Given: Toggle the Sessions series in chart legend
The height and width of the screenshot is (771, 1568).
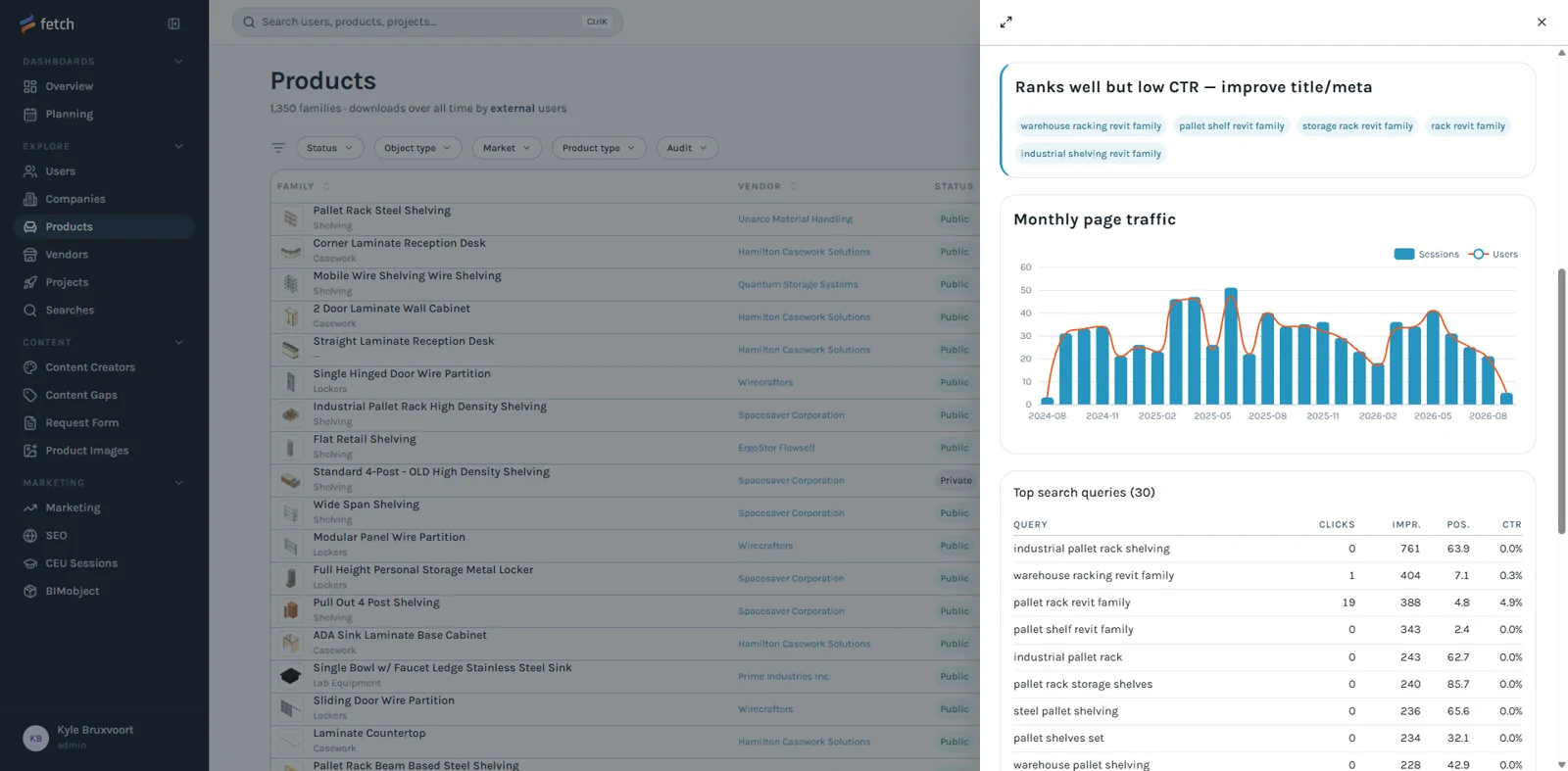Looking at the screenshot, I should pyautogui.click(x=1426, y=255).
